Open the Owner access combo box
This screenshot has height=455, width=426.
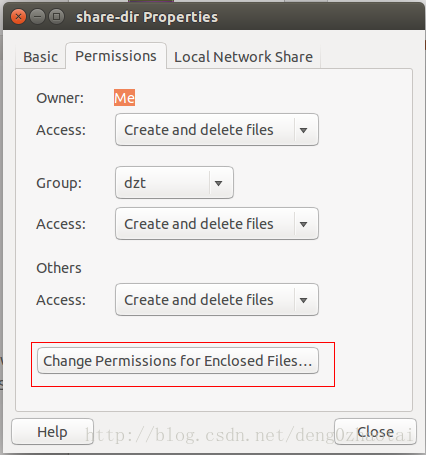pyautogui.click(x=217, y=130)
